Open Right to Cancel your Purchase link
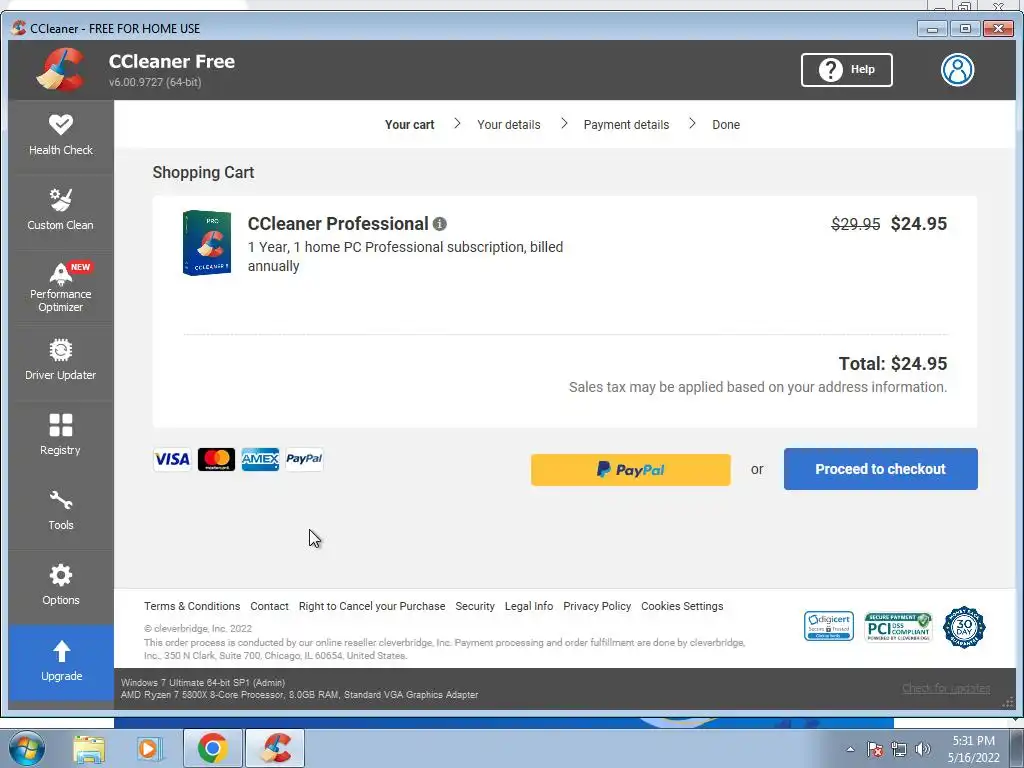Image resolution: width=1024 pixels, height=768 pixels. tap(372, 606)
